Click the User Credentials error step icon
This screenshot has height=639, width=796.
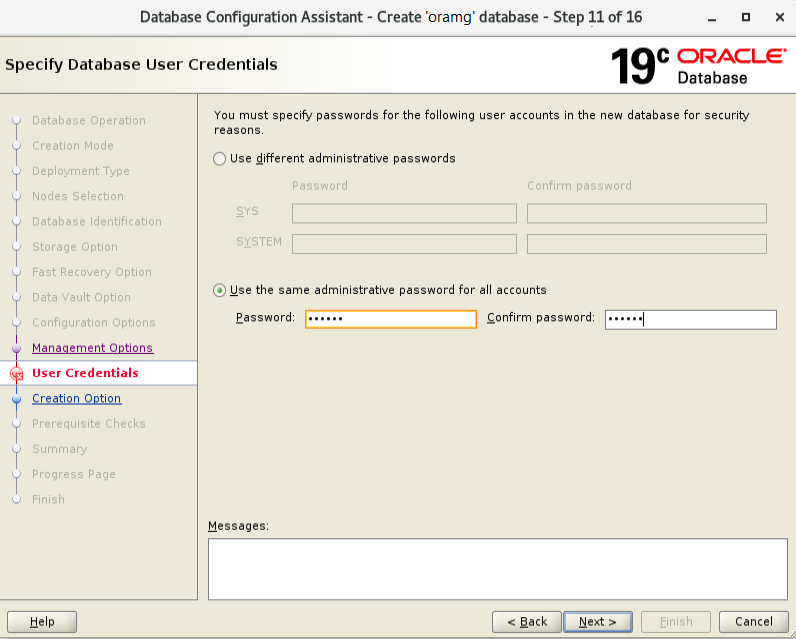tap(17, 374)
